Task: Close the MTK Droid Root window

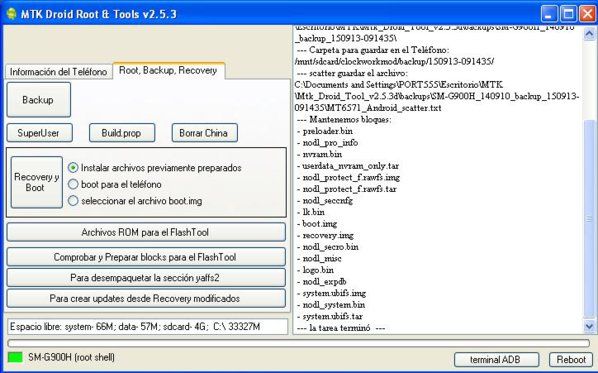Action: pyautogui.click(x=588, y=14)
